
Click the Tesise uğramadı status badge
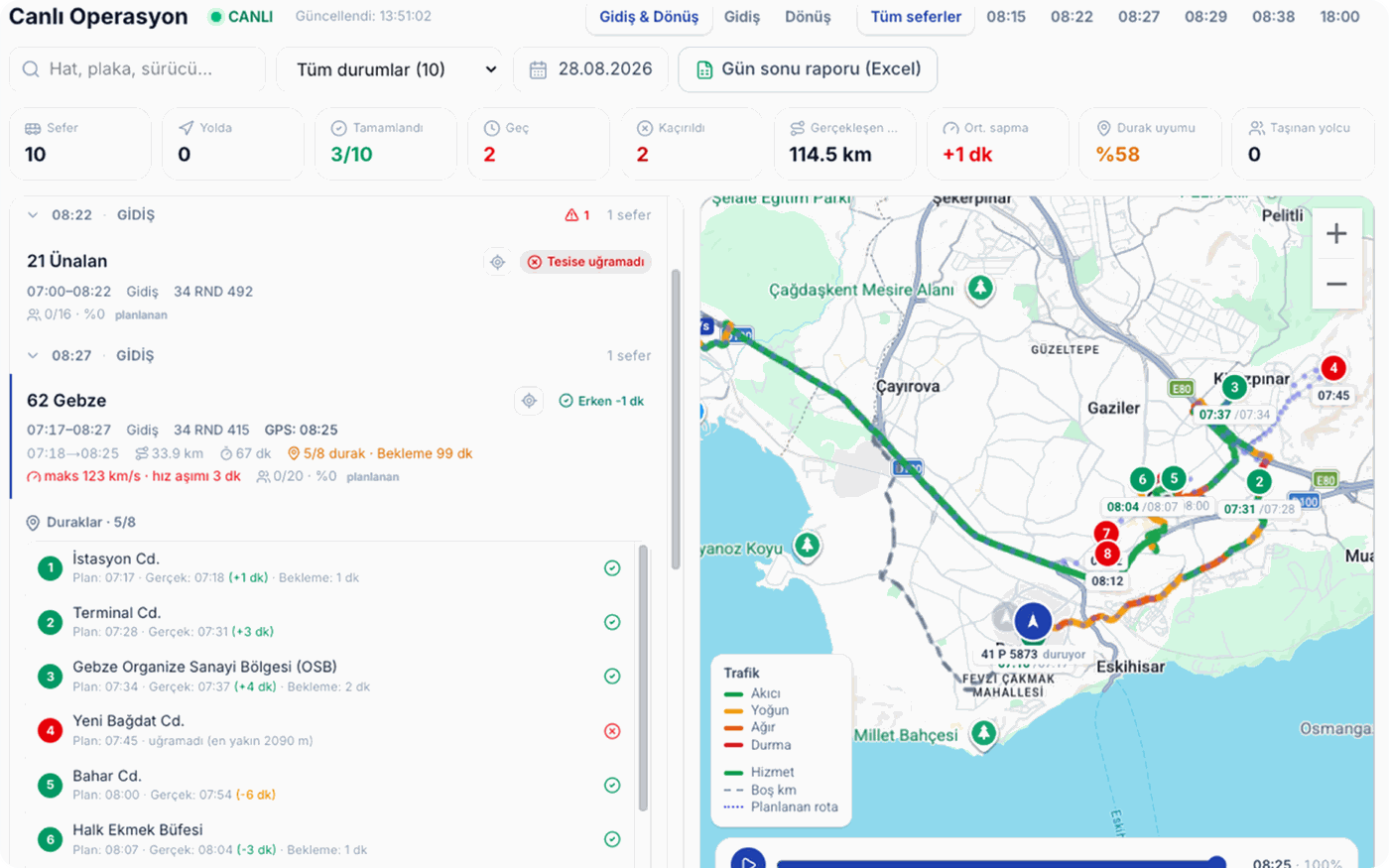585,262
